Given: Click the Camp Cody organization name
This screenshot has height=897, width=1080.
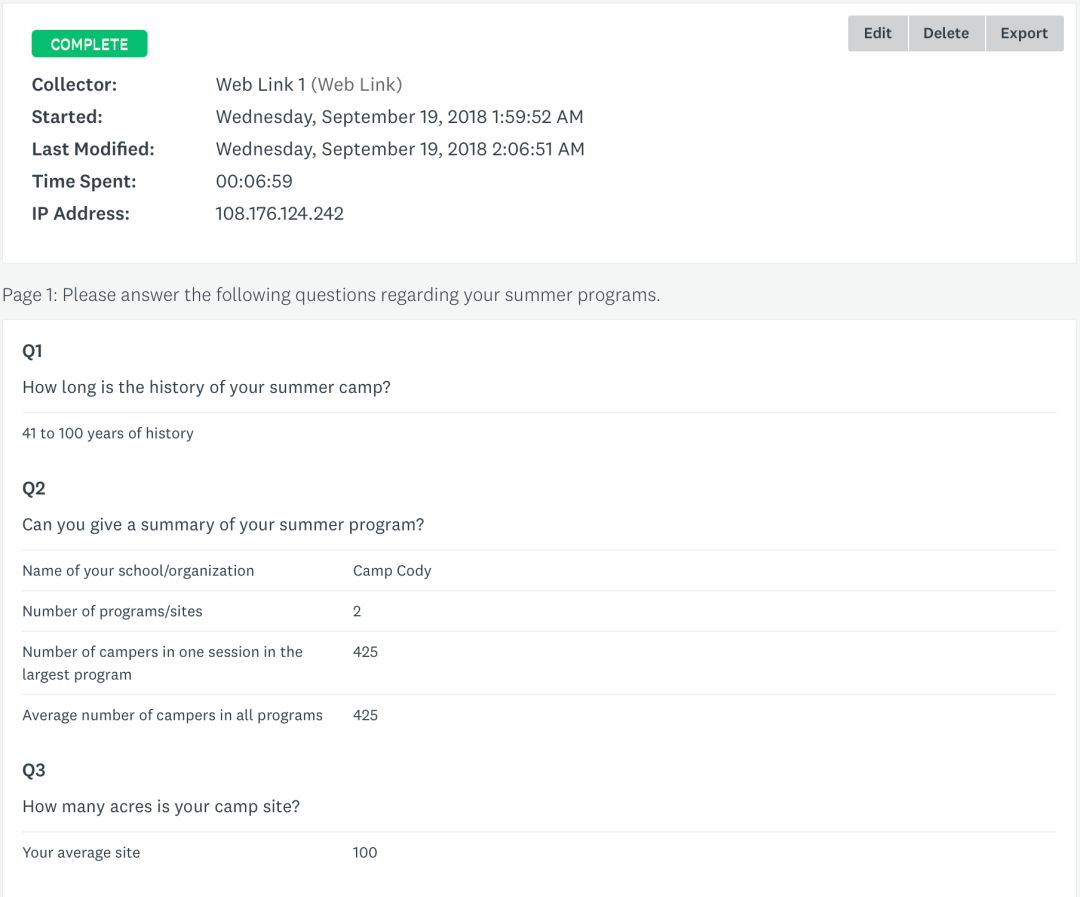Looking at the screenshot, I should (392, 570).
